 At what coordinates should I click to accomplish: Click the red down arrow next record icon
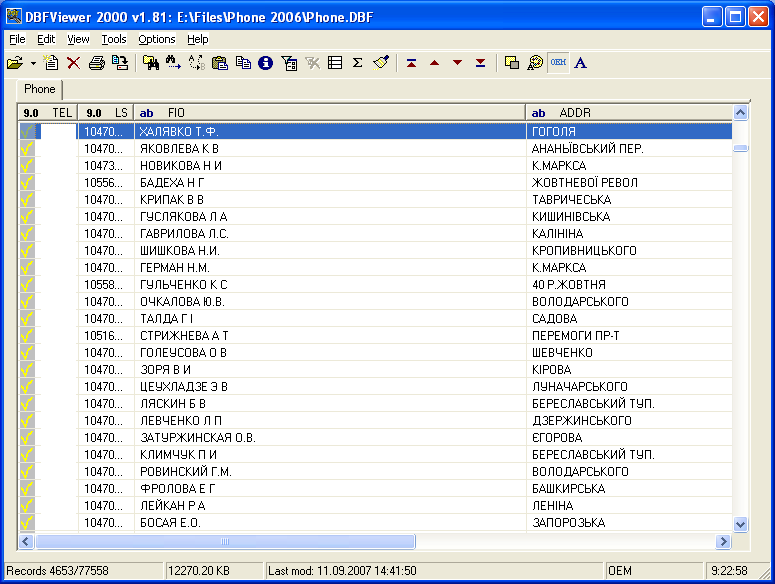tap(458, 63)
